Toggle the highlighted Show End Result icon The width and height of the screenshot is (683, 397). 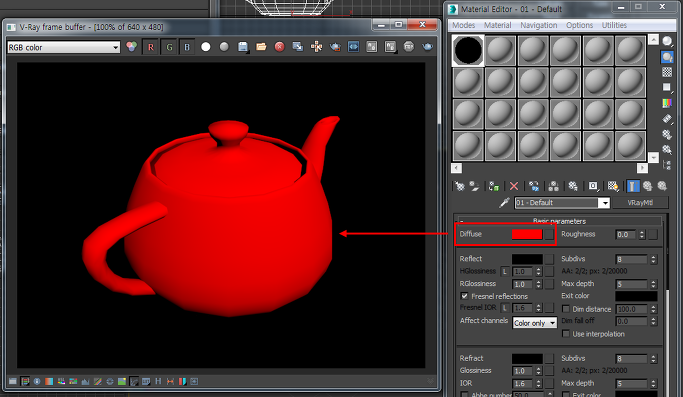(633, 187)
